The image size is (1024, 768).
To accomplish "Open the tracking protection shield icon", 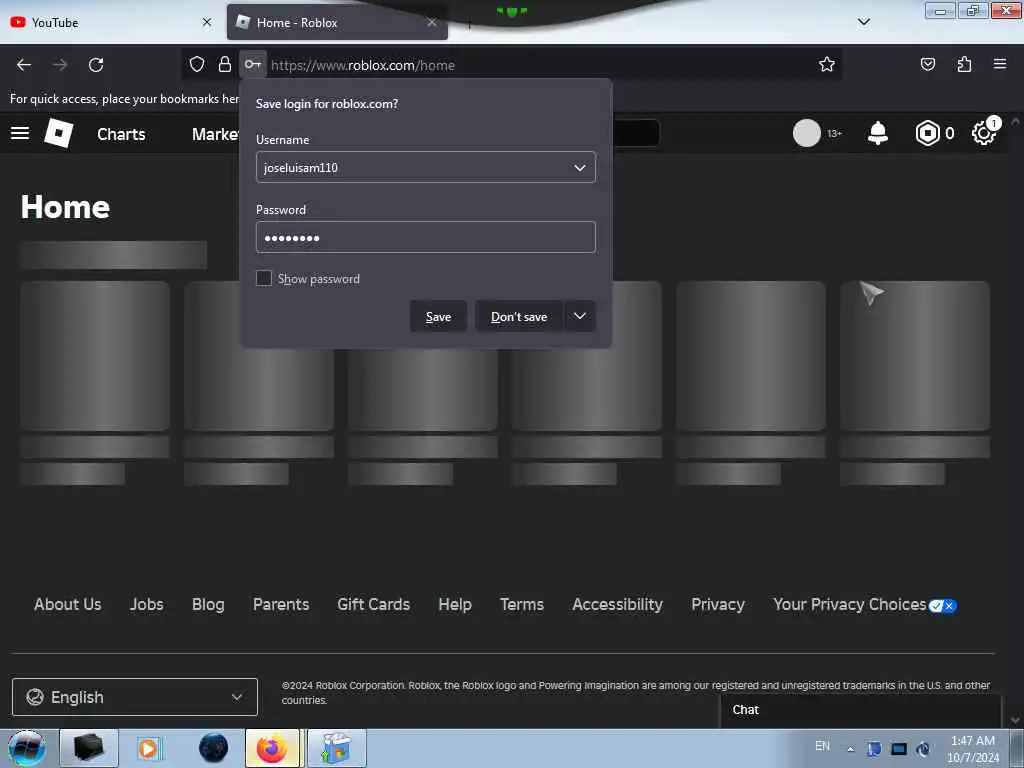I will [x=197, y=64].
